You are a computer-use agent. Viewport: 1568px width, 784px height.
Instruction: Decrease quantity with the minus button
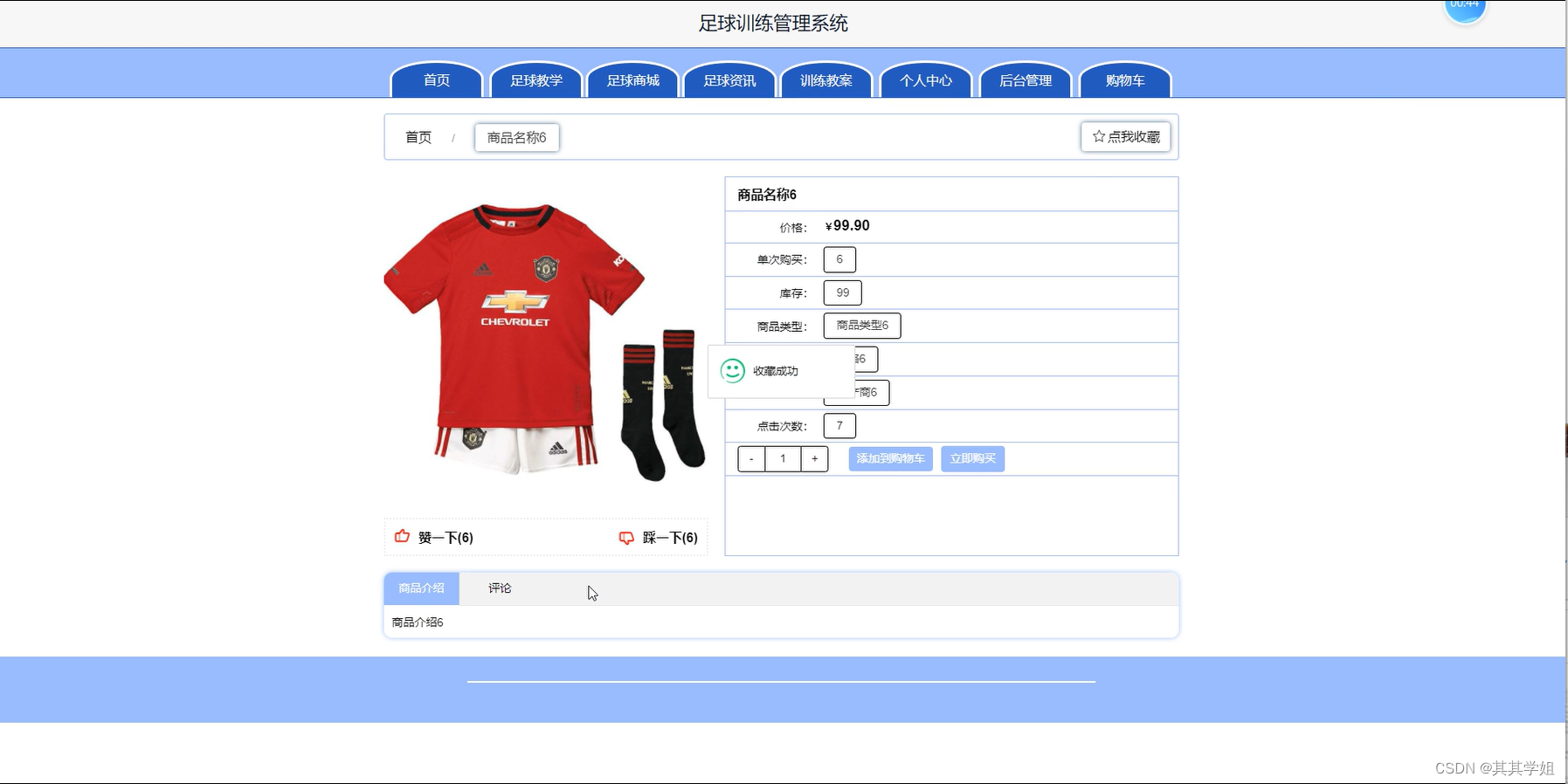coord(751,458)
